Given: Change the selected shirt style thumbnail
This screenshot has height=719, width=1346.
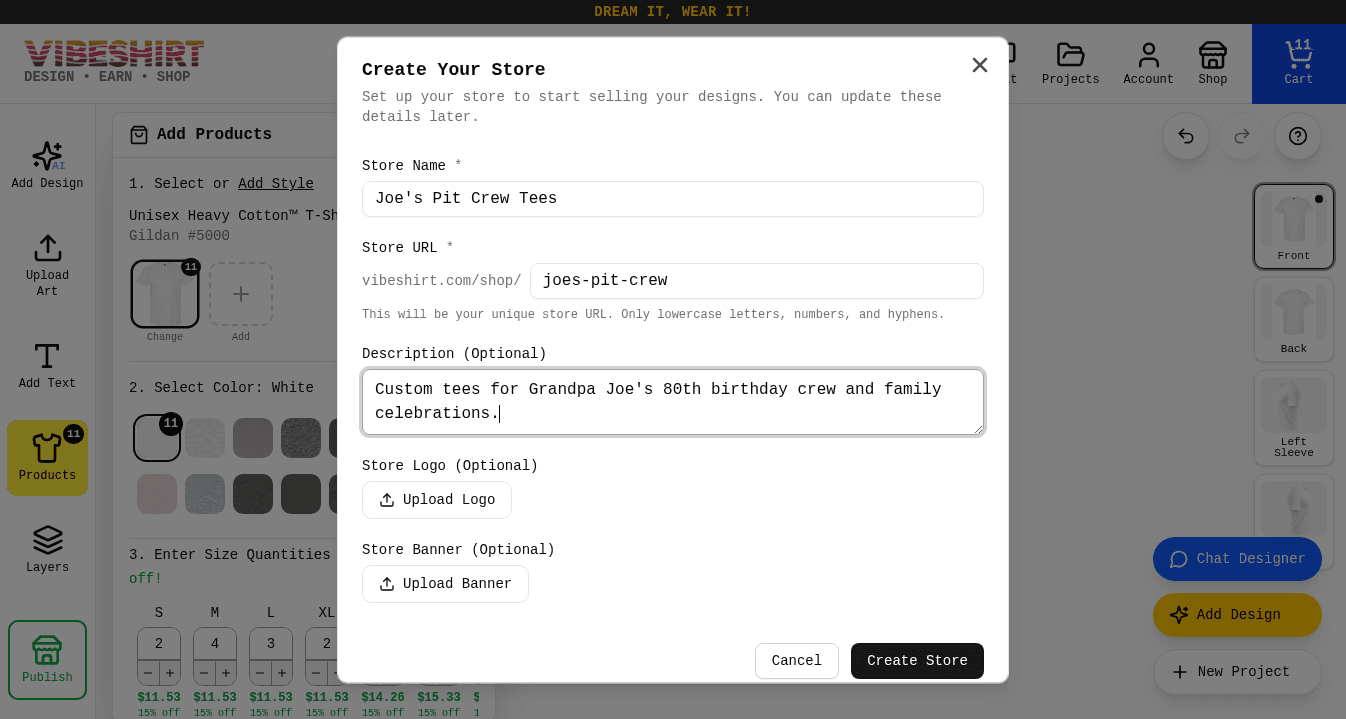Looking at the screenshot, I should pyautogui.click(x=165, y=295).
